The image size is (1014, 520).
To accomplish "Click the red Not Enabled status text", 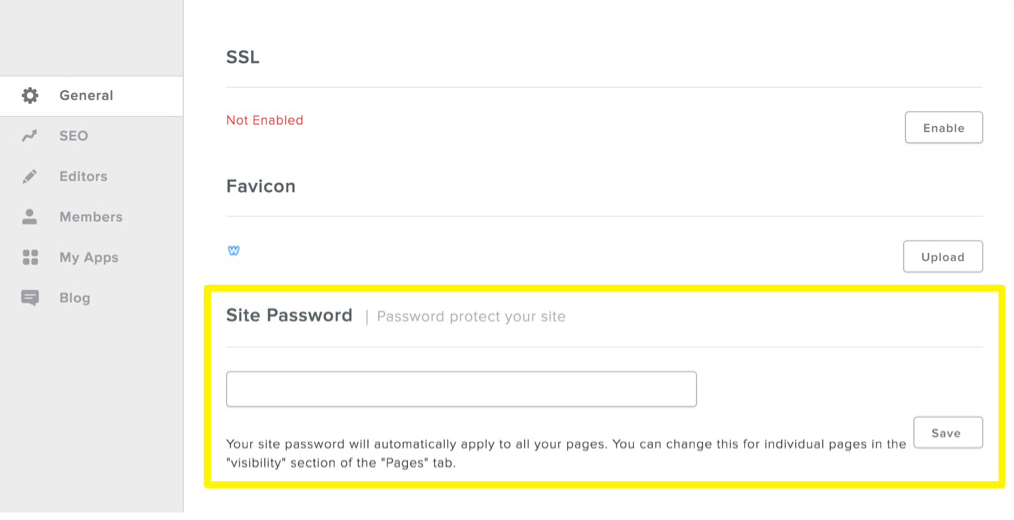I will point(264,120).
